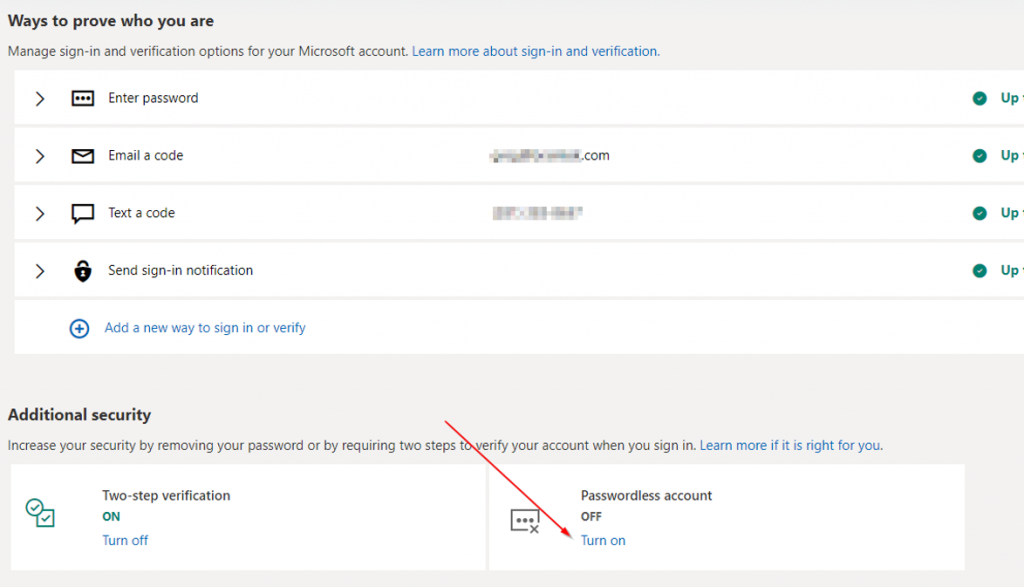The image size is (1024, 587).
Task: Click the Passwordless account title
Action: pyautogui.click(x=647, y=496)
